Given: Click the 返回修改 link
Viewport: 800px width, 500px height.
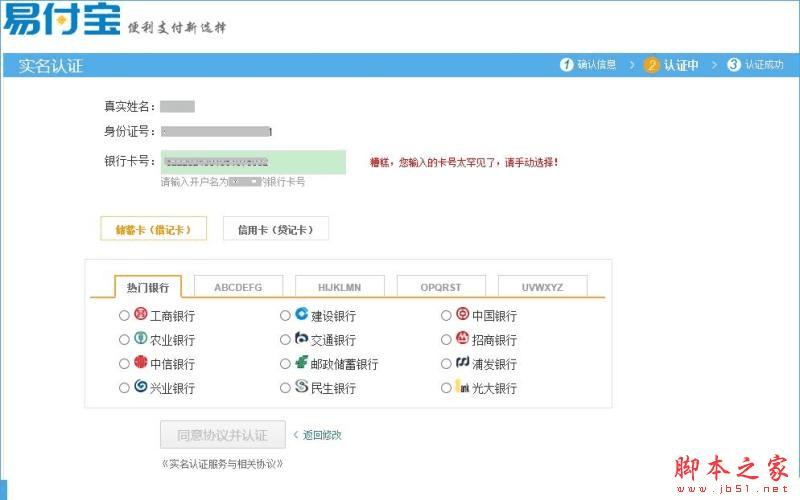Looking at the screenshot, I should (322, 435).
